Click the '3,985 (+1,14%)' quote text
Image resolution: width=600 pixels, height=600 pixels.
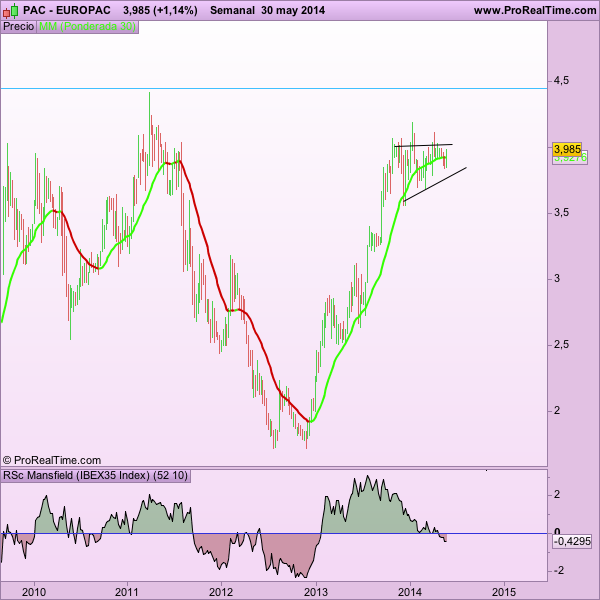(x=160, y=10)
